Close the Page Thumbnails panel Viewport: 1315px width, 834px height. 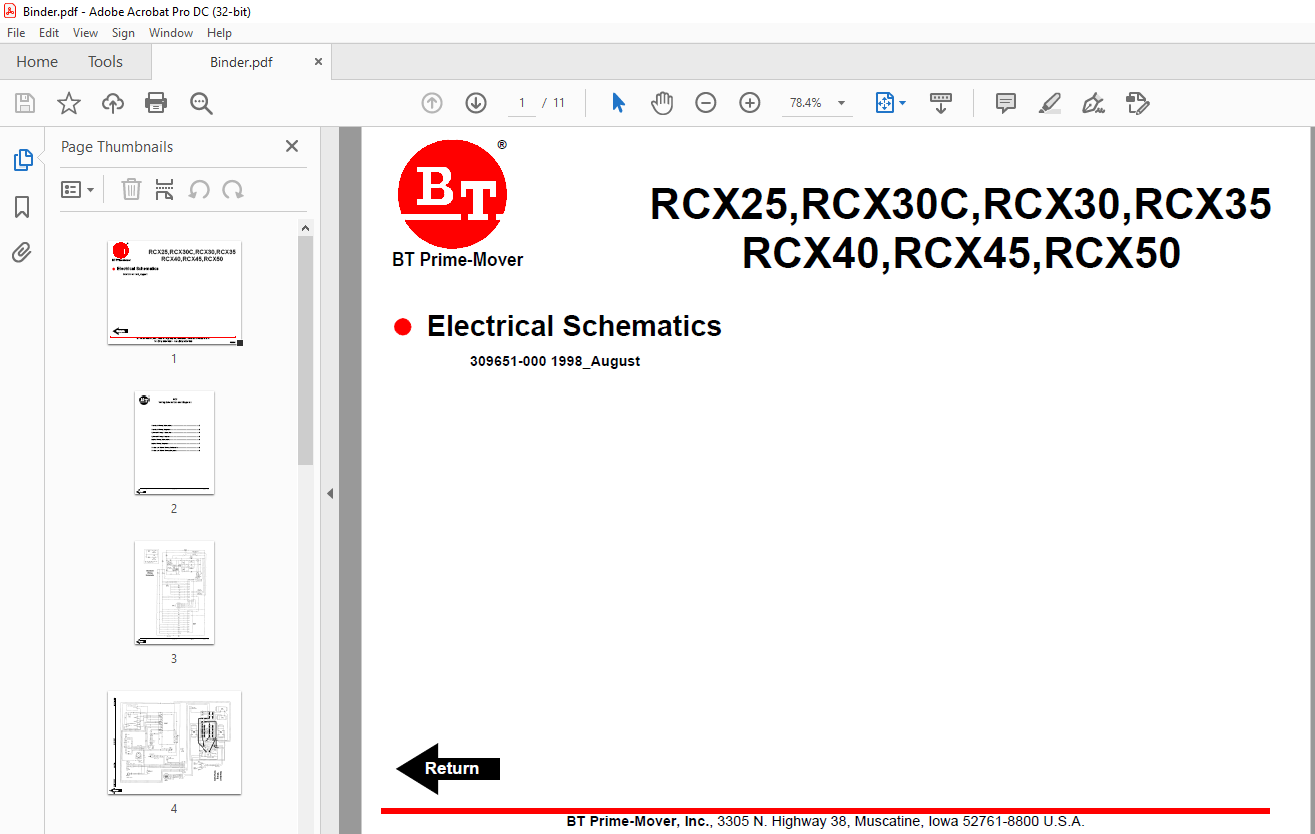[292, 146]
